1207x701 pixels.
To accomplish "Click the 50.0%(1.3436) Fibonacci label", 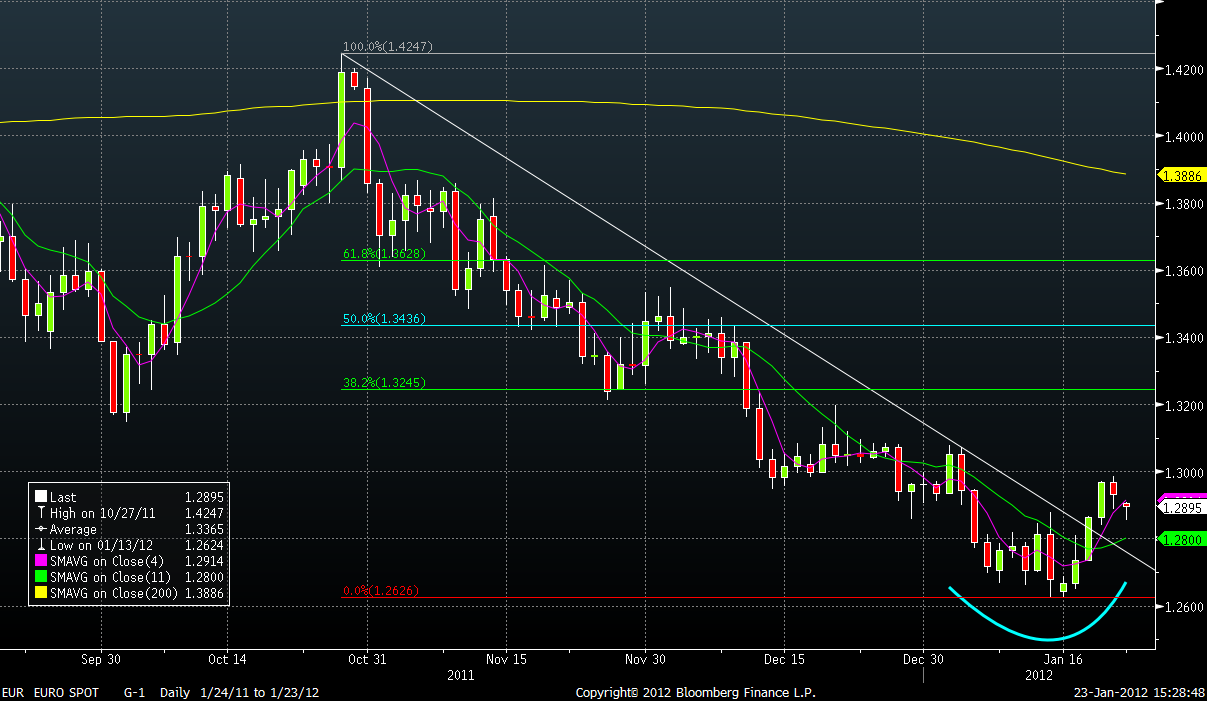I will pyautogui.click(x=385, y=319).
